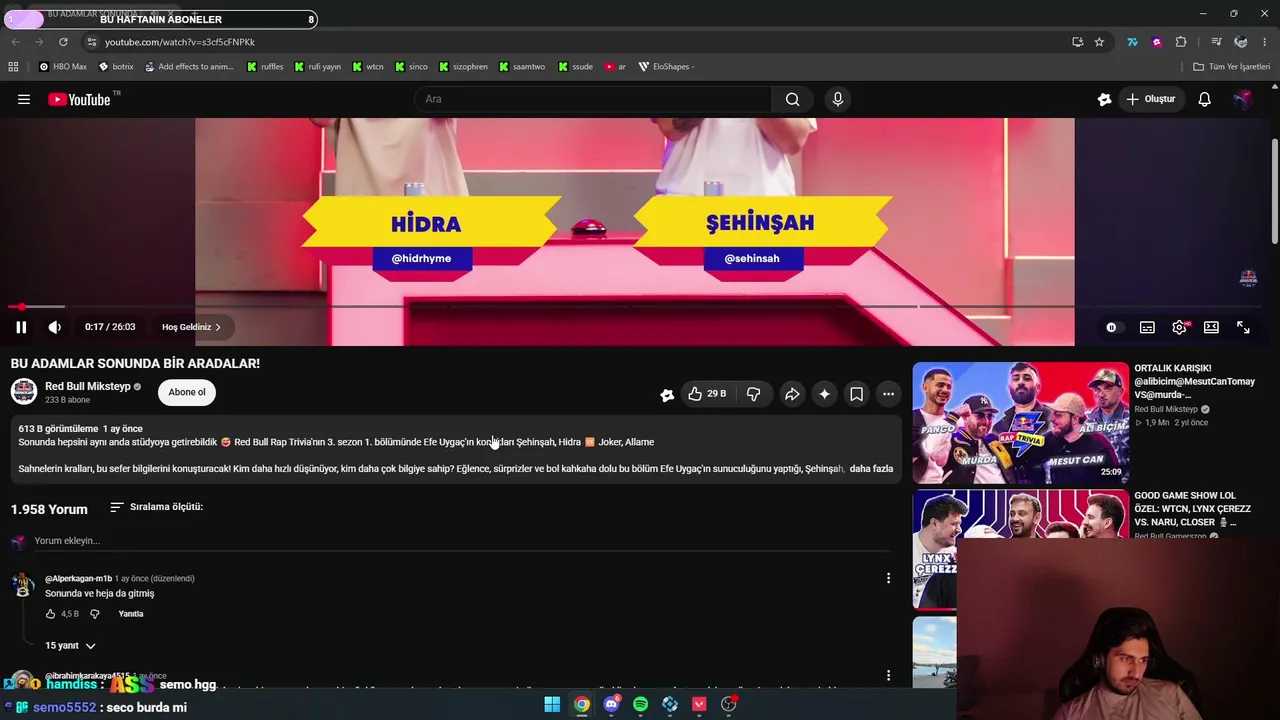Screen dimensions: 1280x720
Task: Open ruffles bookmark
Action: click(x=265, y=67)
